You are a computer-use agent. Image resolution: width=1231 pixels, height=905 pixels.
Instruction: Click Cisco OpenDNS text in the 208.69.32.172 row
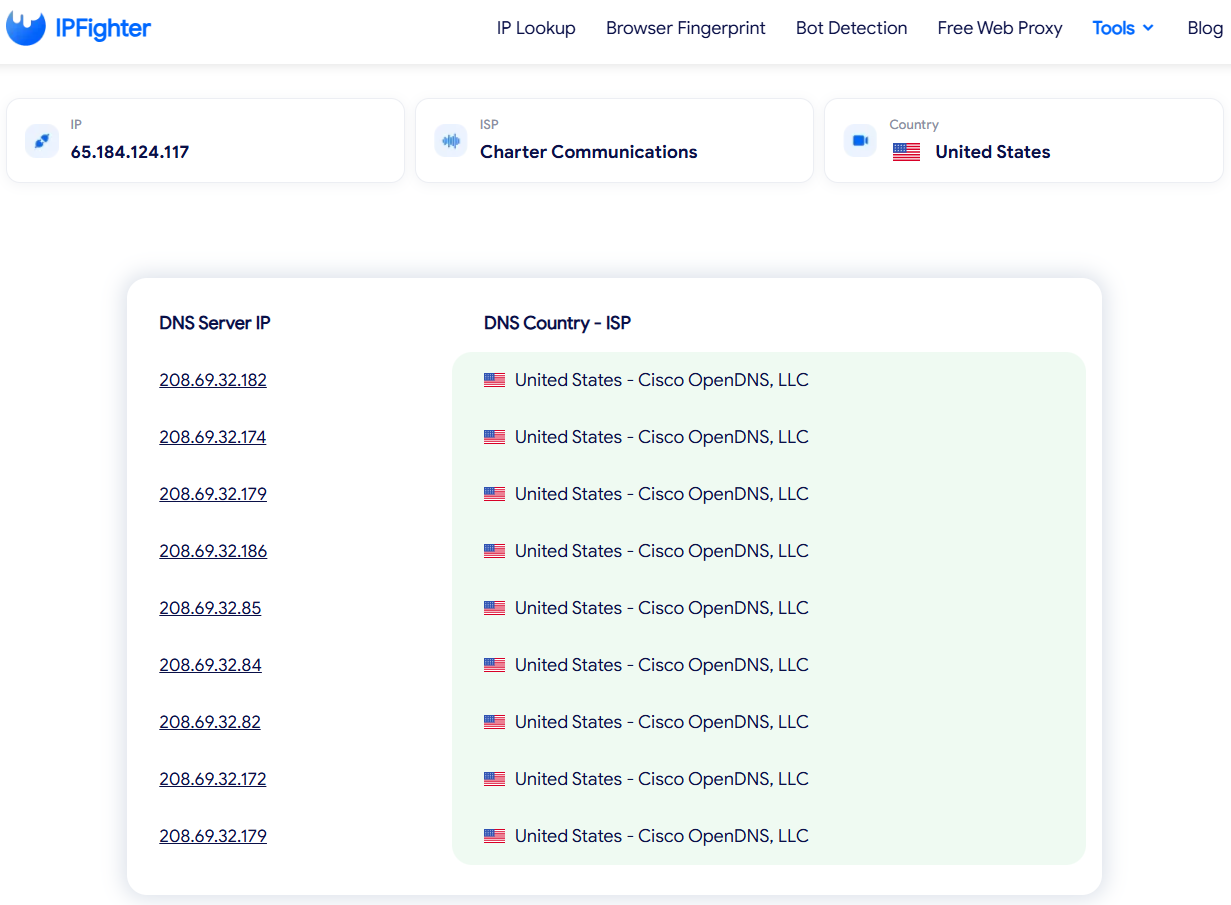[x=723, y=779]
